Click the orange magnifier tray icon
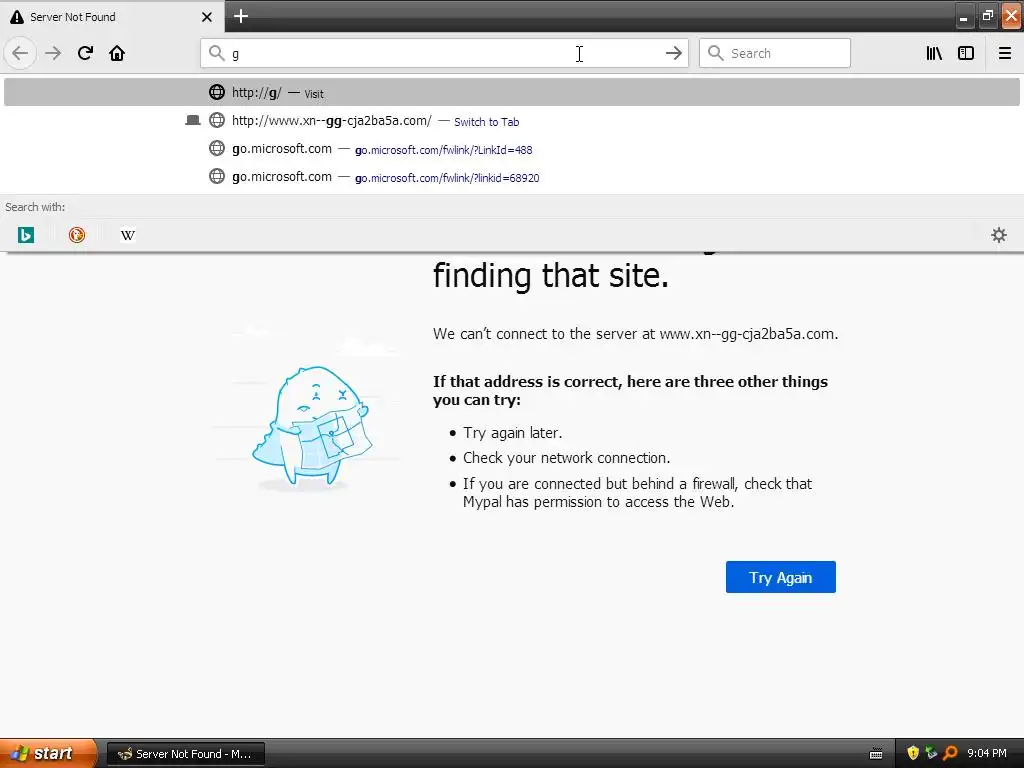 950,753
